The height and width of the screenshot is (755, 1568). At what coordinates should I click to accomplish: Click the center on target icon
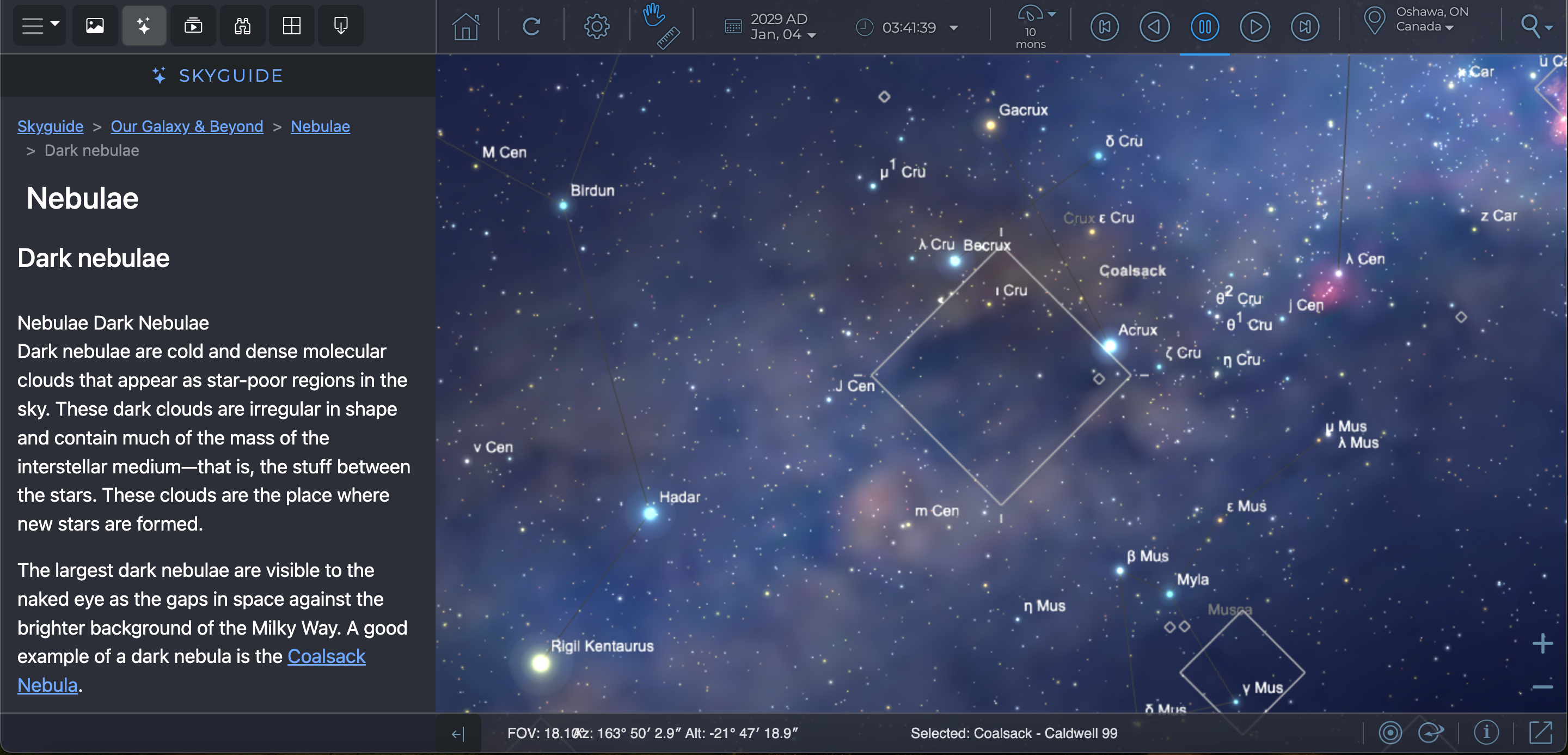click(x=1391, y=733)
